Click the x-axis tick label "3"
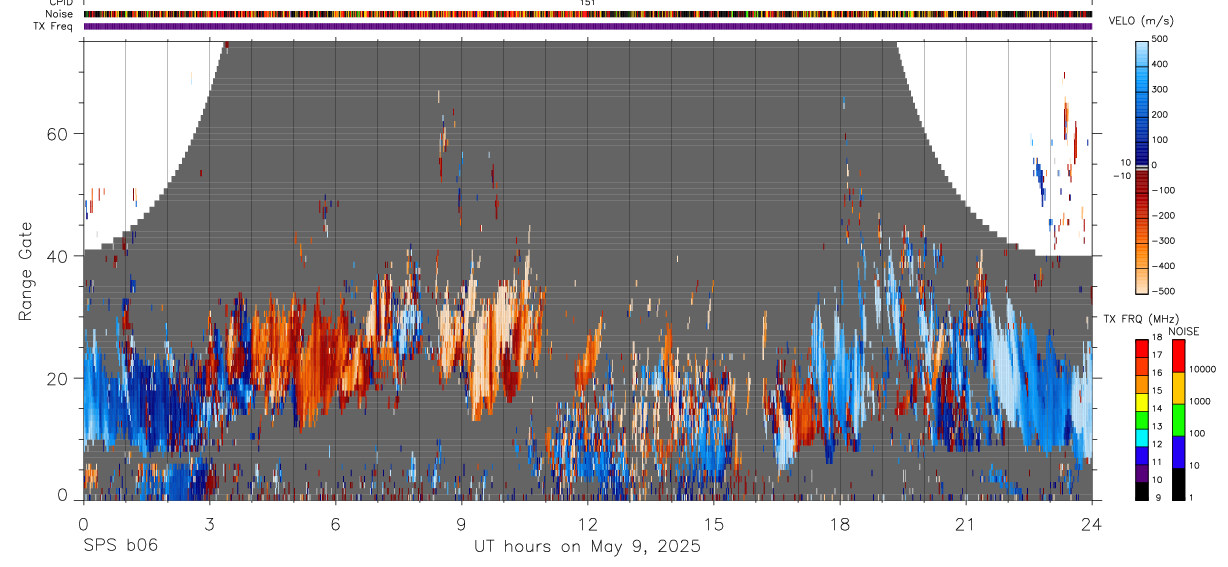Screen dimensions: 1228x567 (209, 524)
